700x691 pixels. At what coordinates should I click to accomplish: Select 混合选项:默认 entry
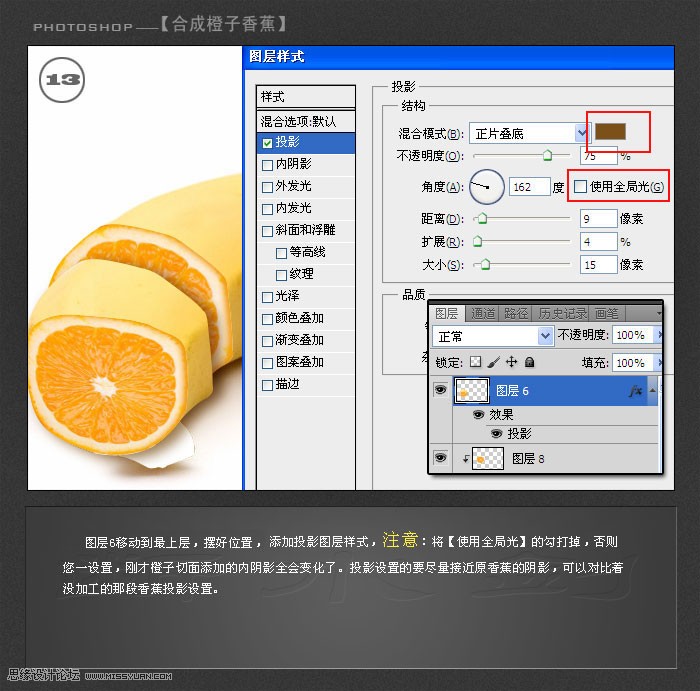(306, 121)
